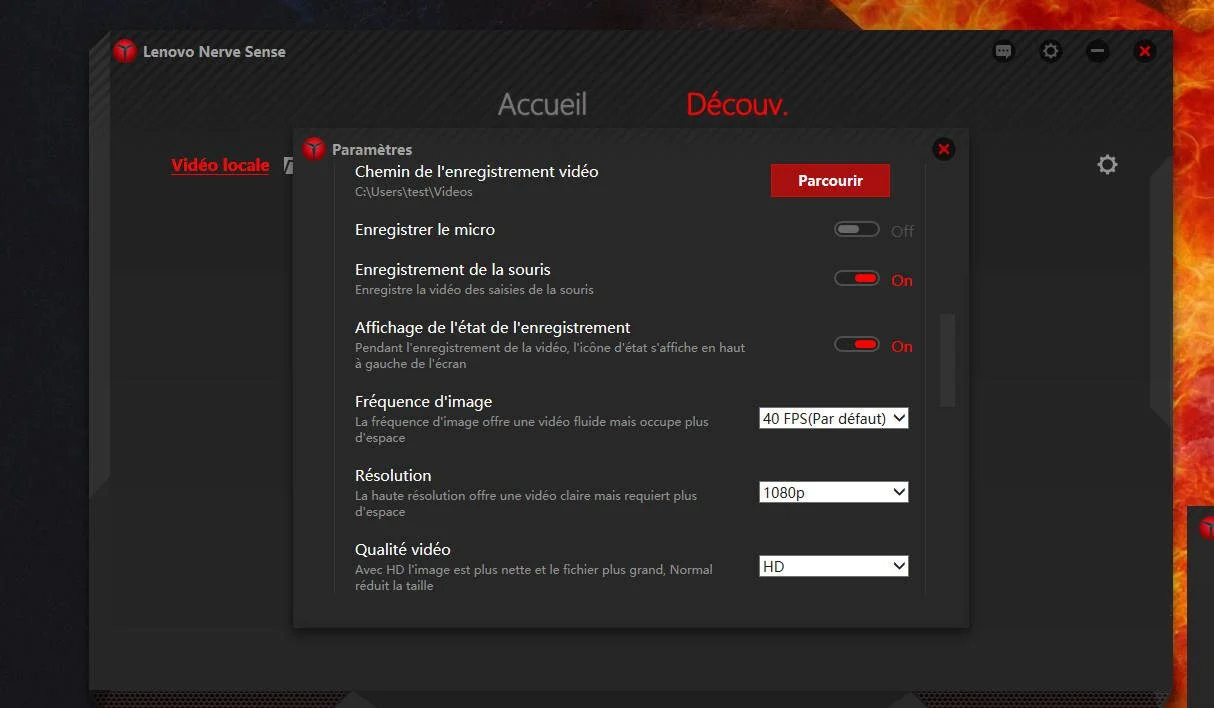Viewport: 1214px width, 708px height.
Task: Select the Vidéo locale link
Action: (x=220, y=165)
